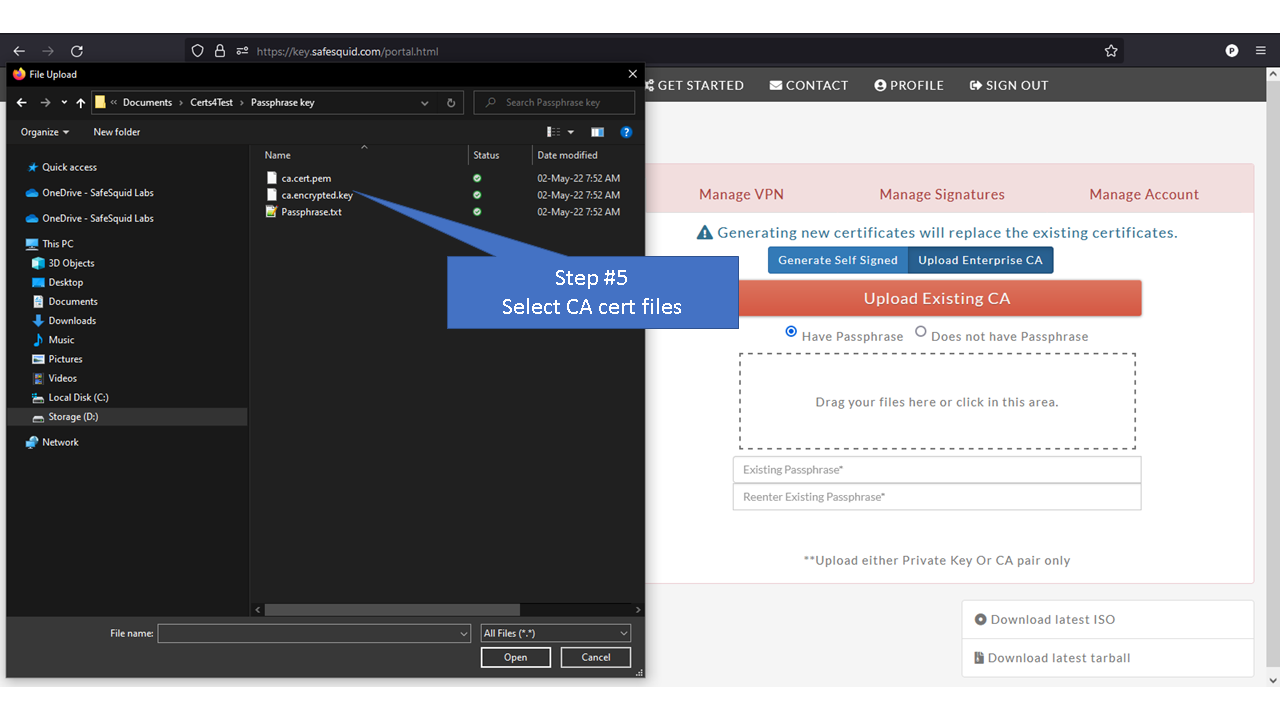Screen dimensions: 1280x720
Task: Click the refresh icon next to address bar
Action: 449,102
